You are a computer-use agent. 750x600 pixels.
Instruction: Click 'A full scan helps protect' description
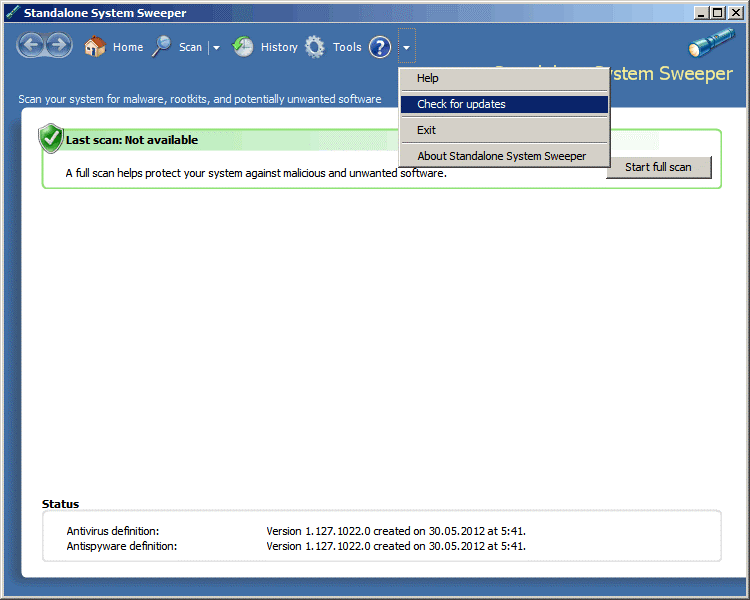click(256, 173)
